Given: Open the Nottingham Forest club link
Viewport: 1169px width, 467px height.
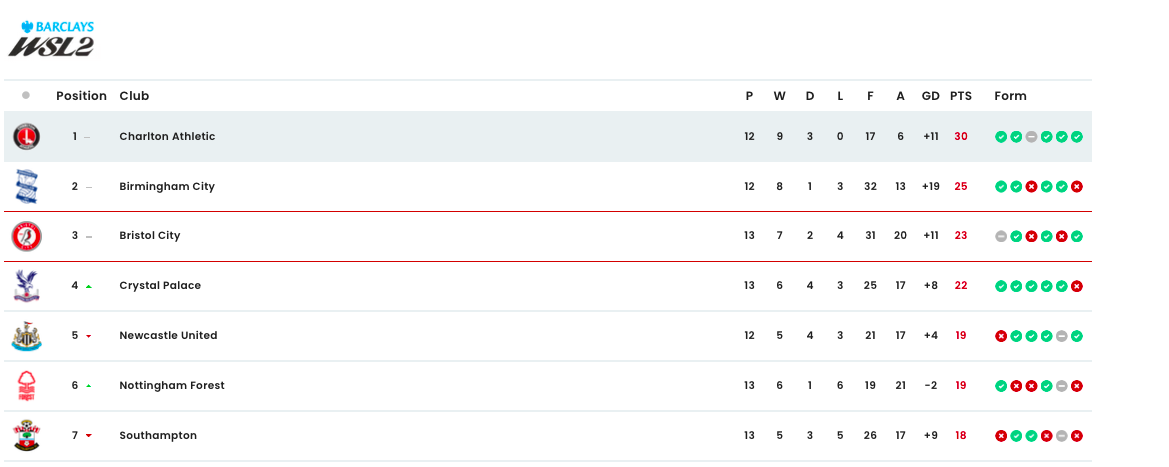Looking at the screenshot, I should (171, 386).
